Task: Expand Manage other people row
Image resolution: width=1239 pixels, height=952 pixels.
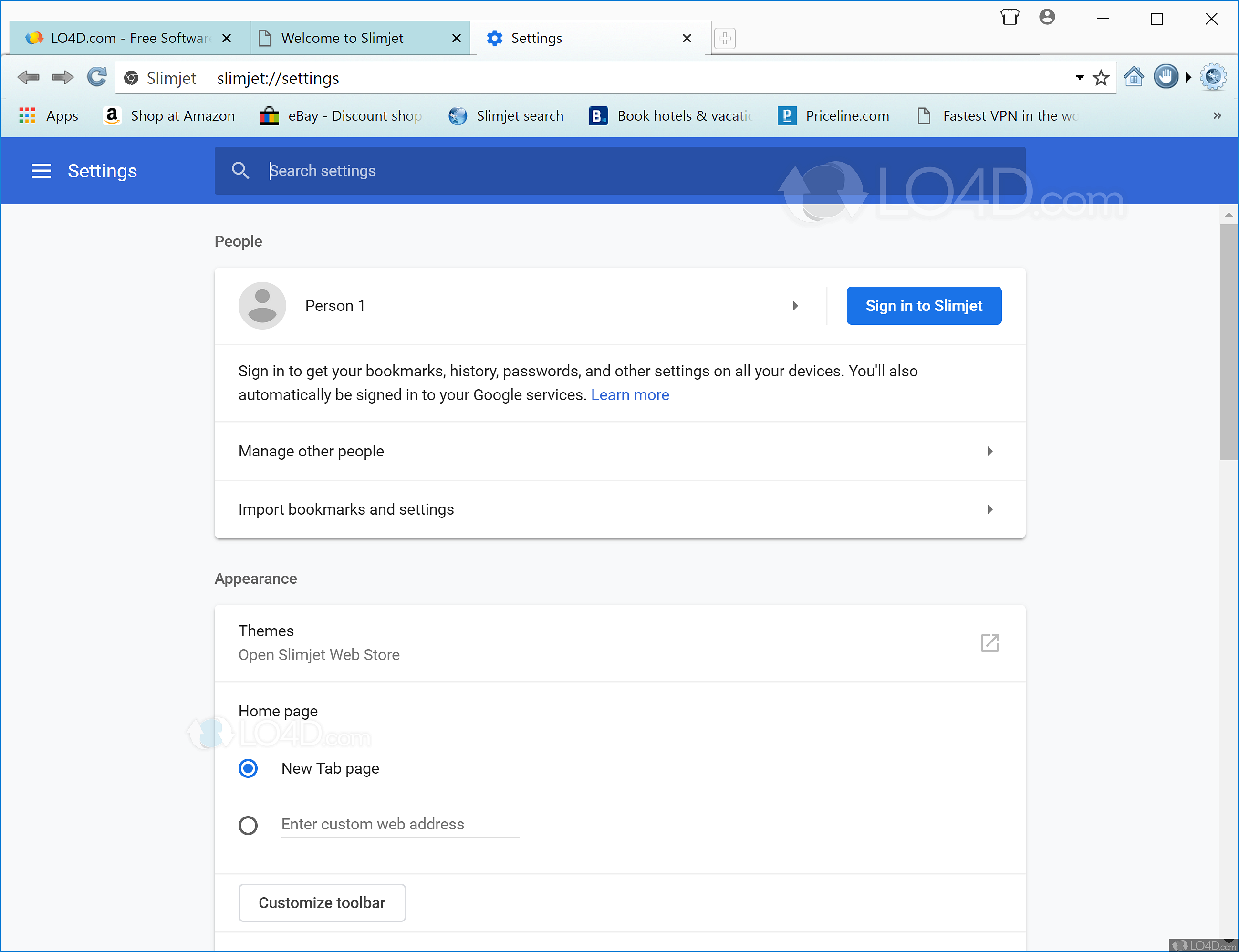Action: (989, 452)
